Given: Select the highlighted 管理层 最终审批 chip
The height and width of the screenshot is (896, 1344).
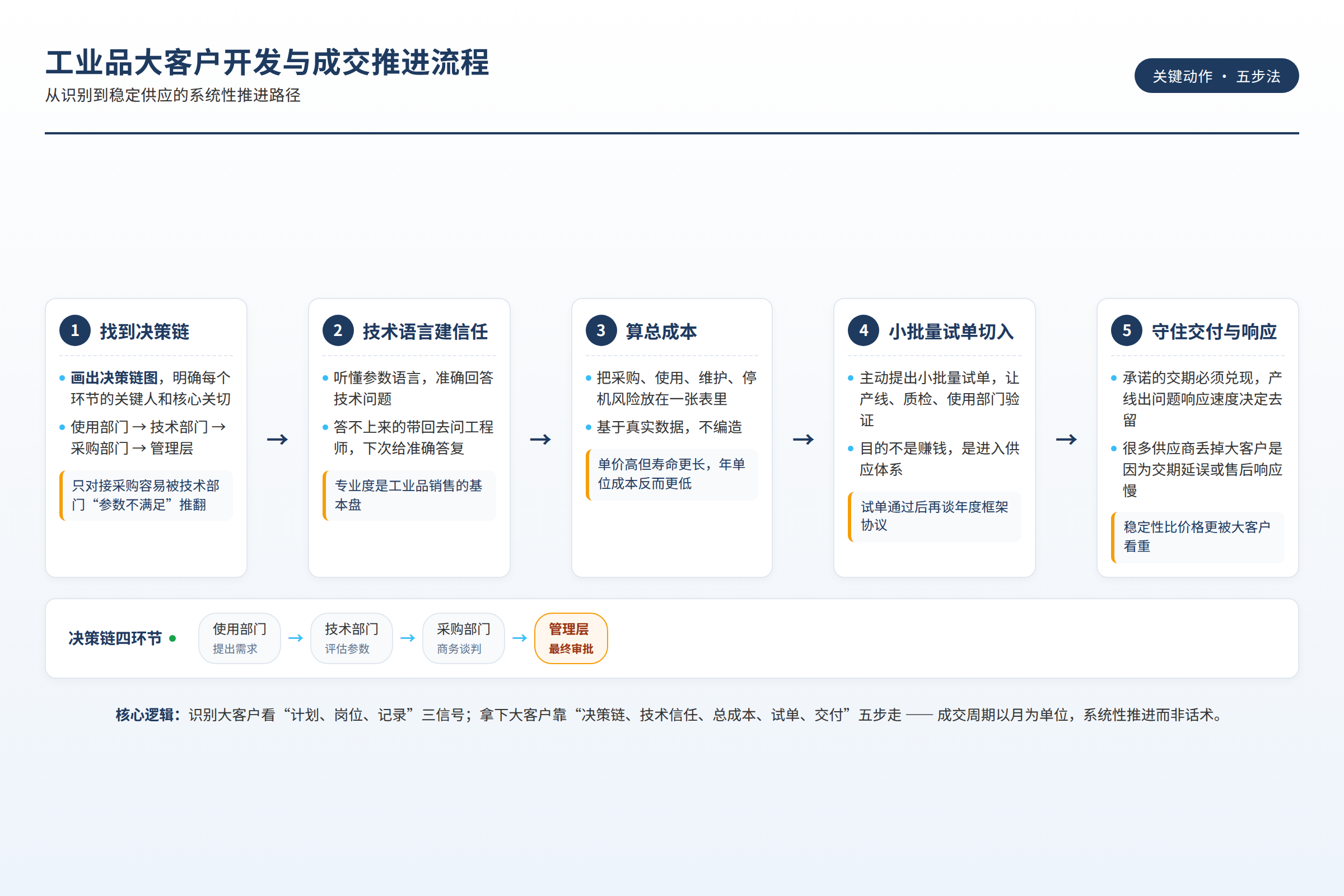Looking at the screenshot, I should [571, 638].
